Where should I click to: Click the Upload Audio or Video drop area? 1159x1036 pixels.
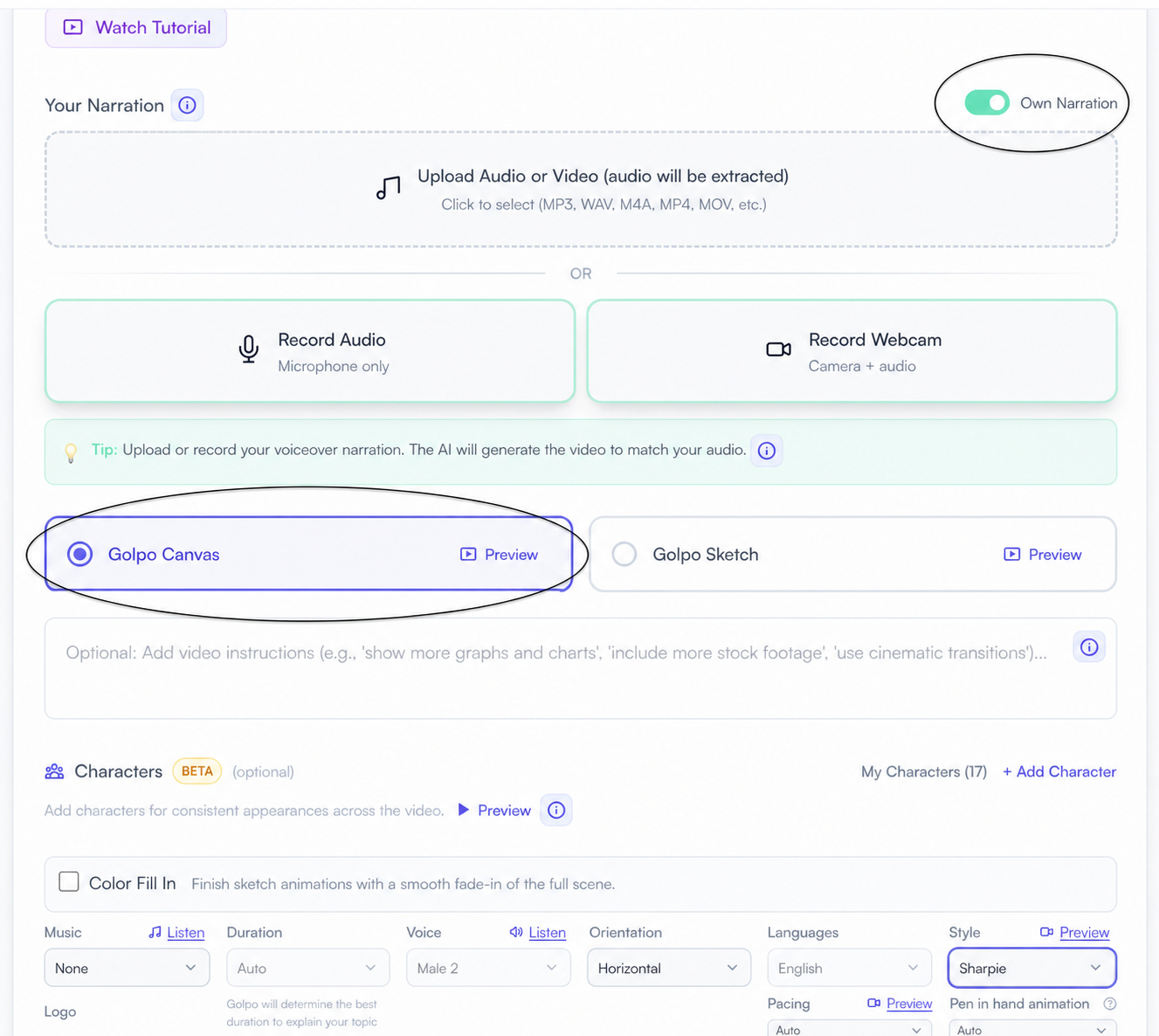pos(581,190)
